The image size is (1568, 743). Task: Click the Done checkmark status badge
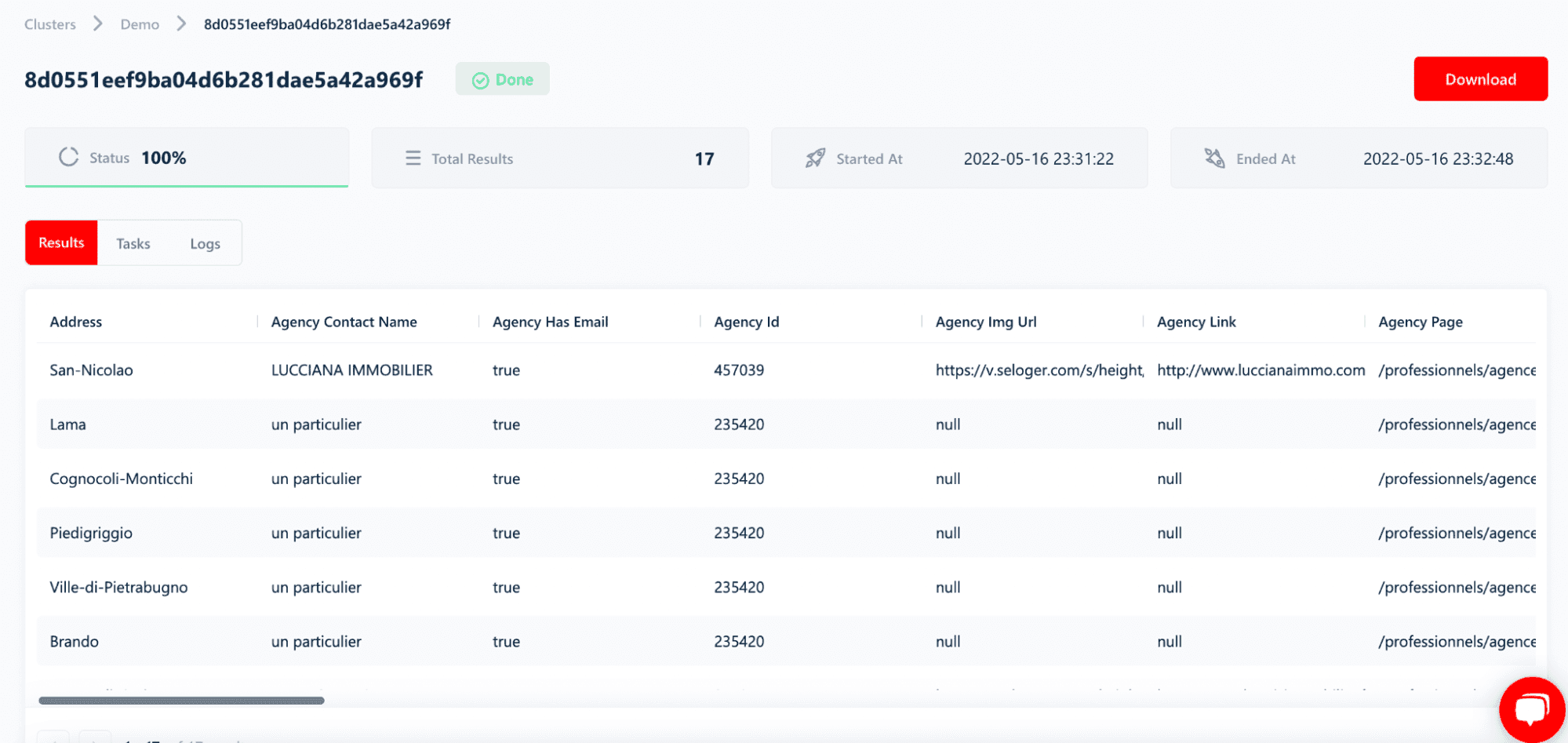point(502,79)
